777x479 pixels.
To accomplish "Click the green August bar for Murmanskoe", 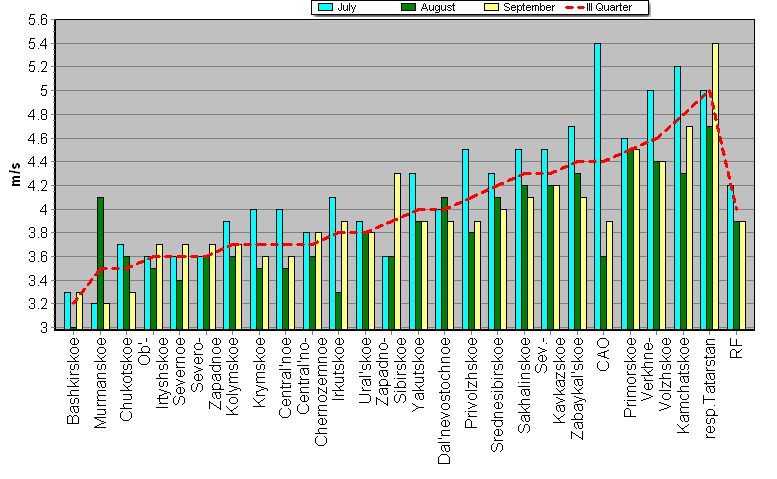I will tap(101, 264).
